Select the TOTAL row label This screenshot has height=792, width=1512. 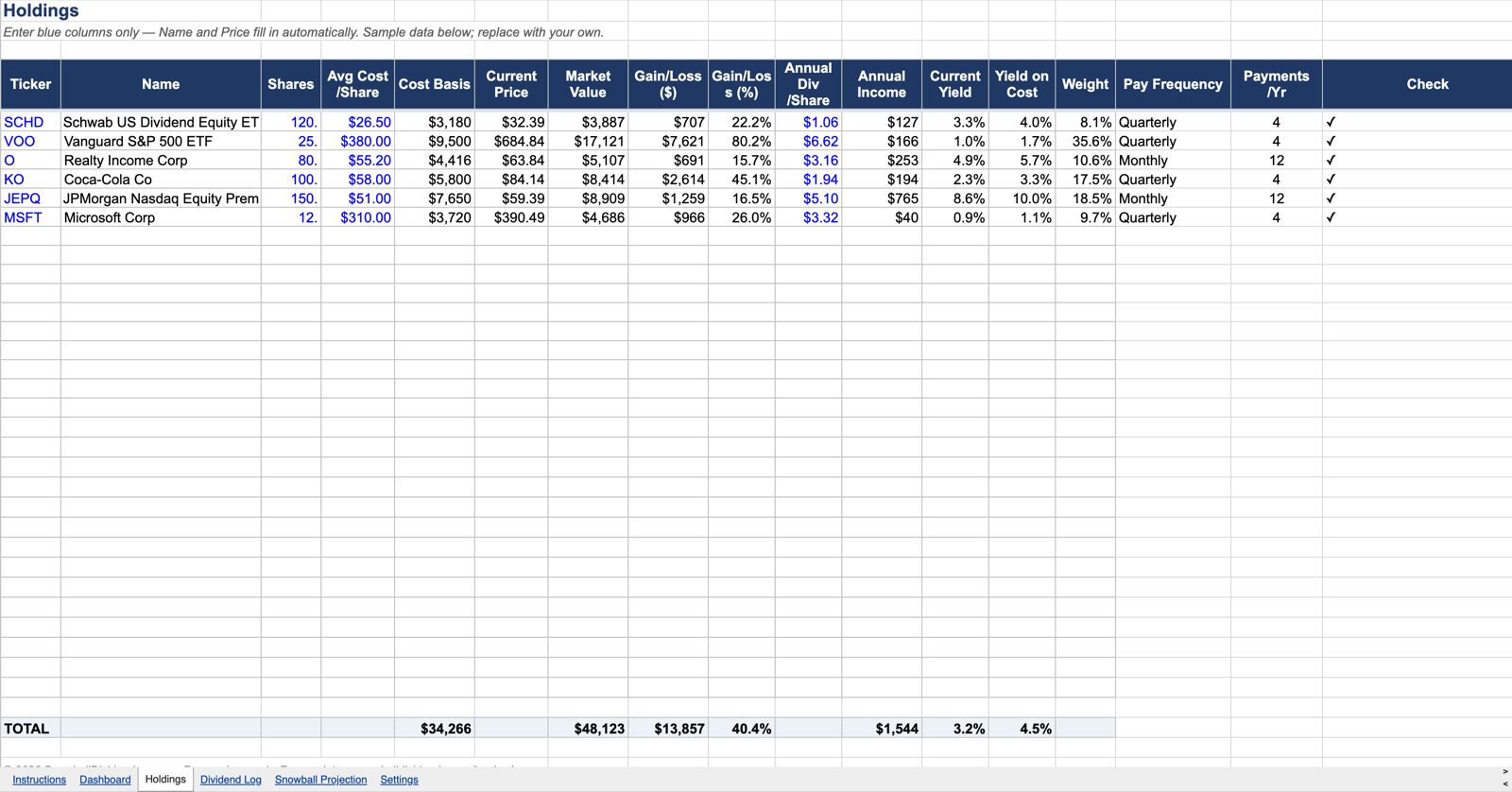[x=31, y=729]
